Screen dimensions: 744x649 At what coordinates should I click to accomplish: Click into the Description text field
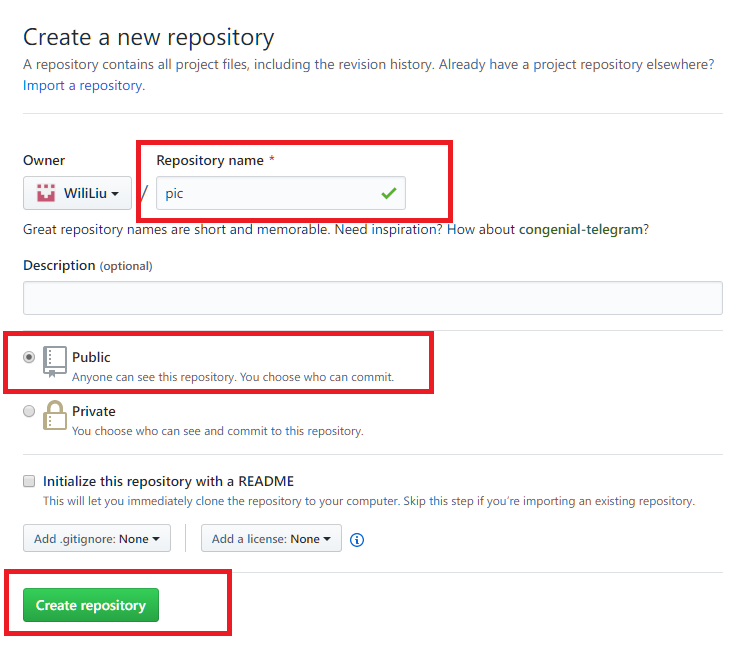click(373, 298)
